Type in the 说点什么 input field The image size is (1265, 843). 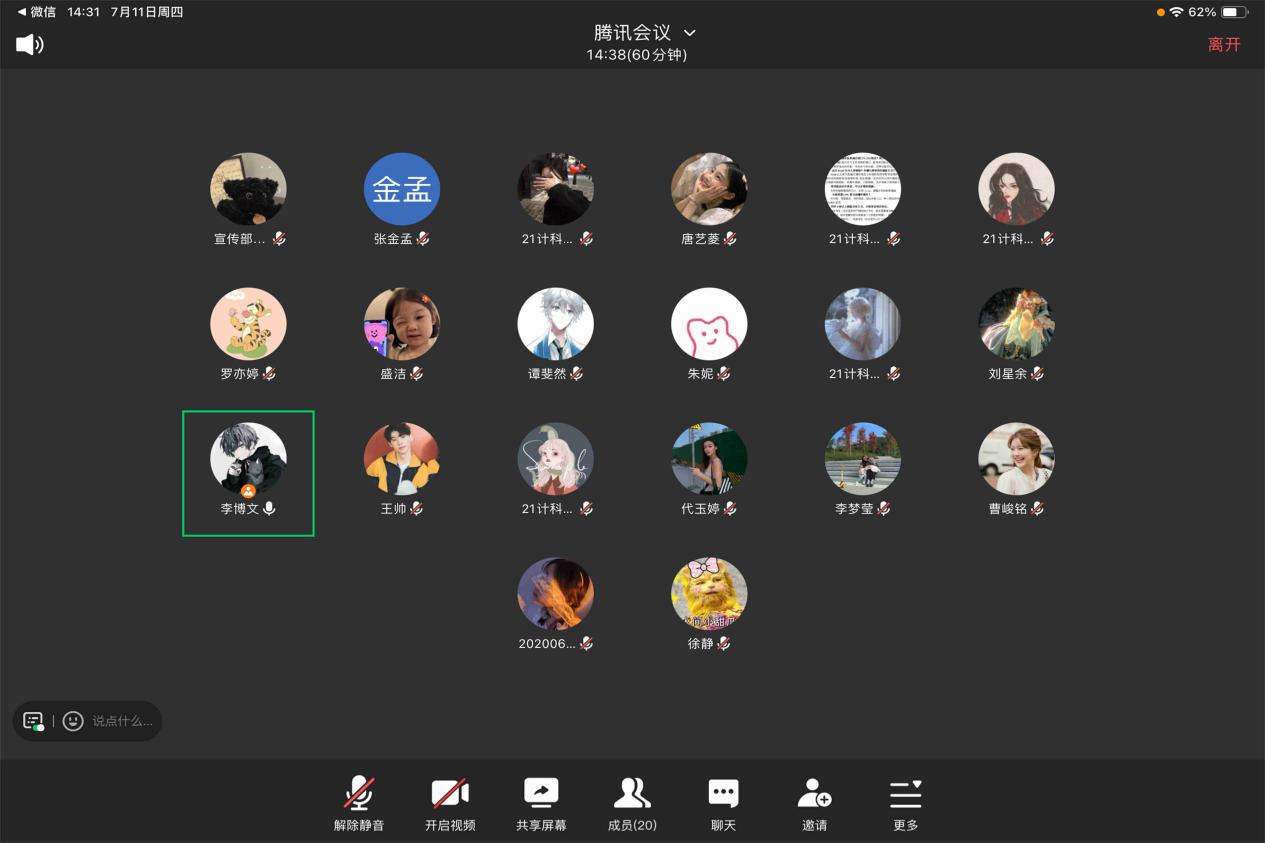122,721
